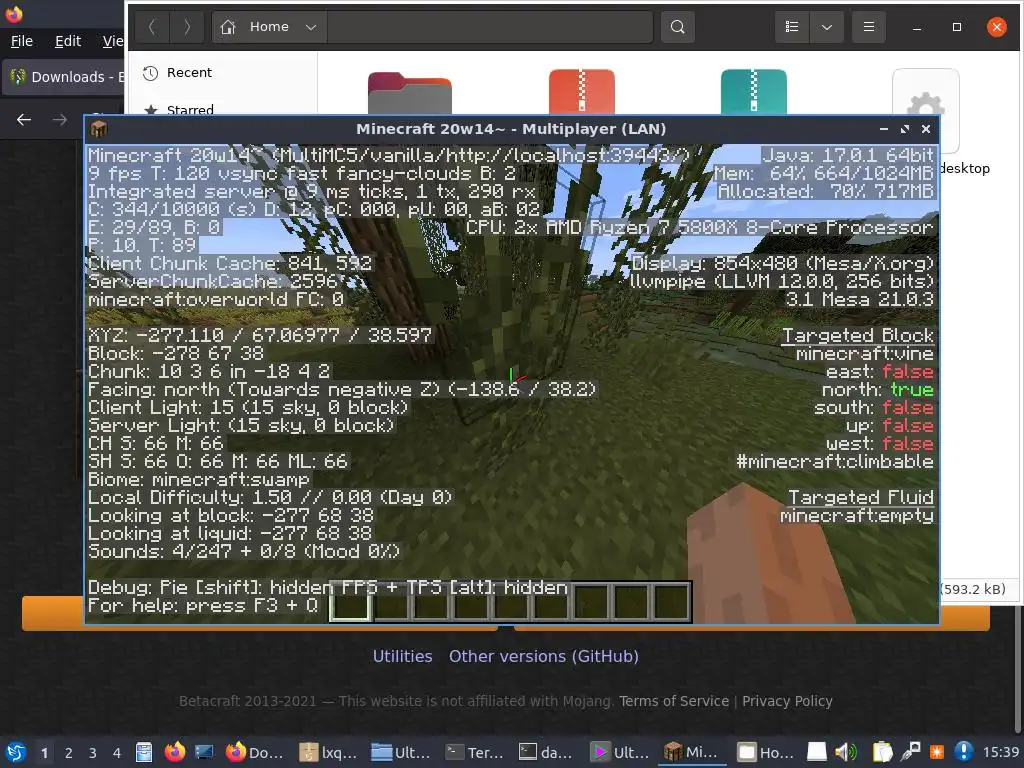This screenshot has height=768, width=1024.
Task: Switch to Ho... taskbar entry
Action: [x=765, y=752]
